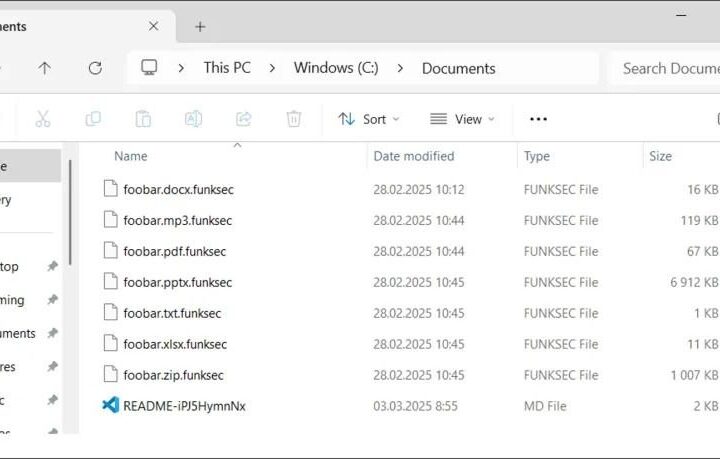Navigate to Windows (C:) in breadcrumb
This screenshot has height=459, width=720.
point(336,68)
